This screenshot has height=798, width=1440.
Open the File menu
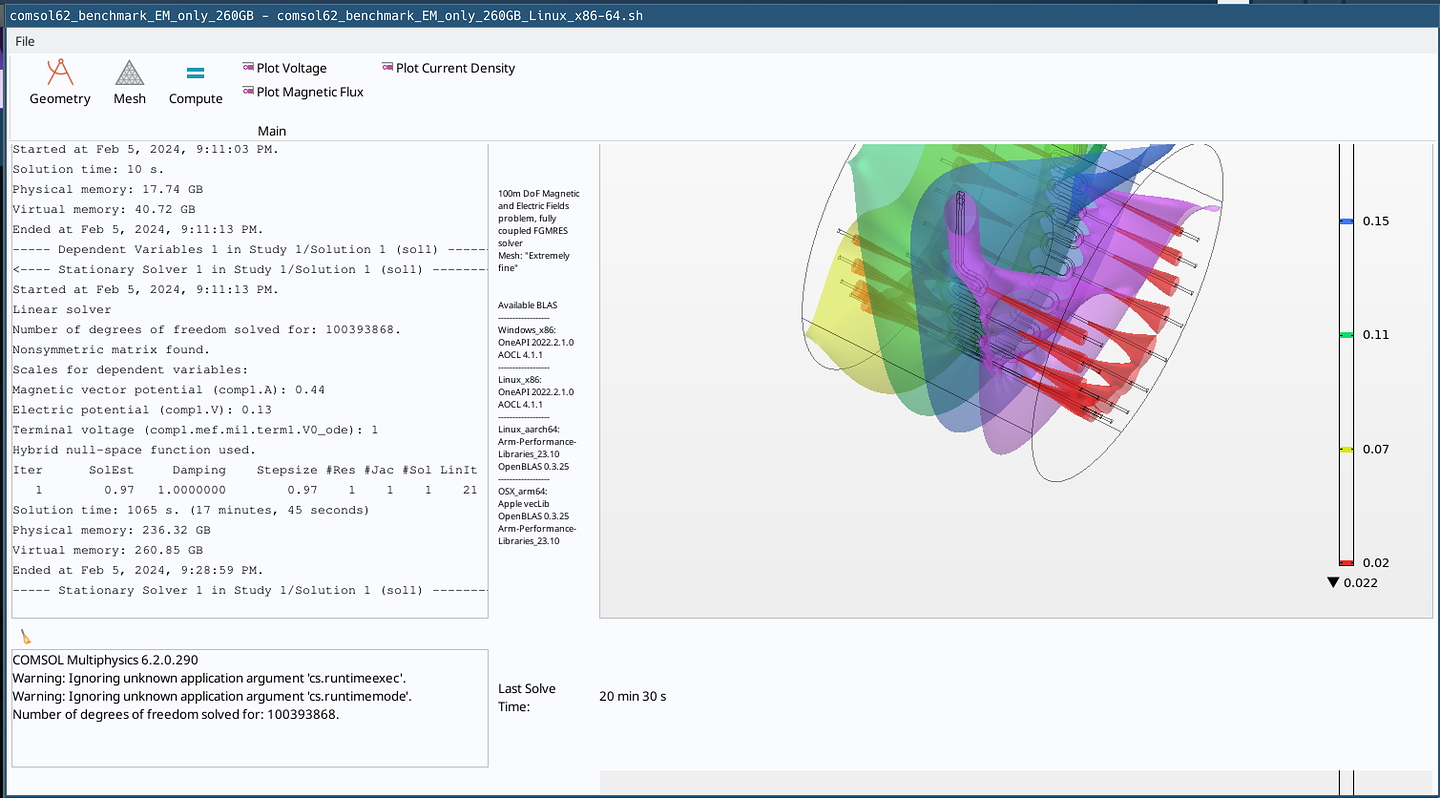click(x=24, y=41)
